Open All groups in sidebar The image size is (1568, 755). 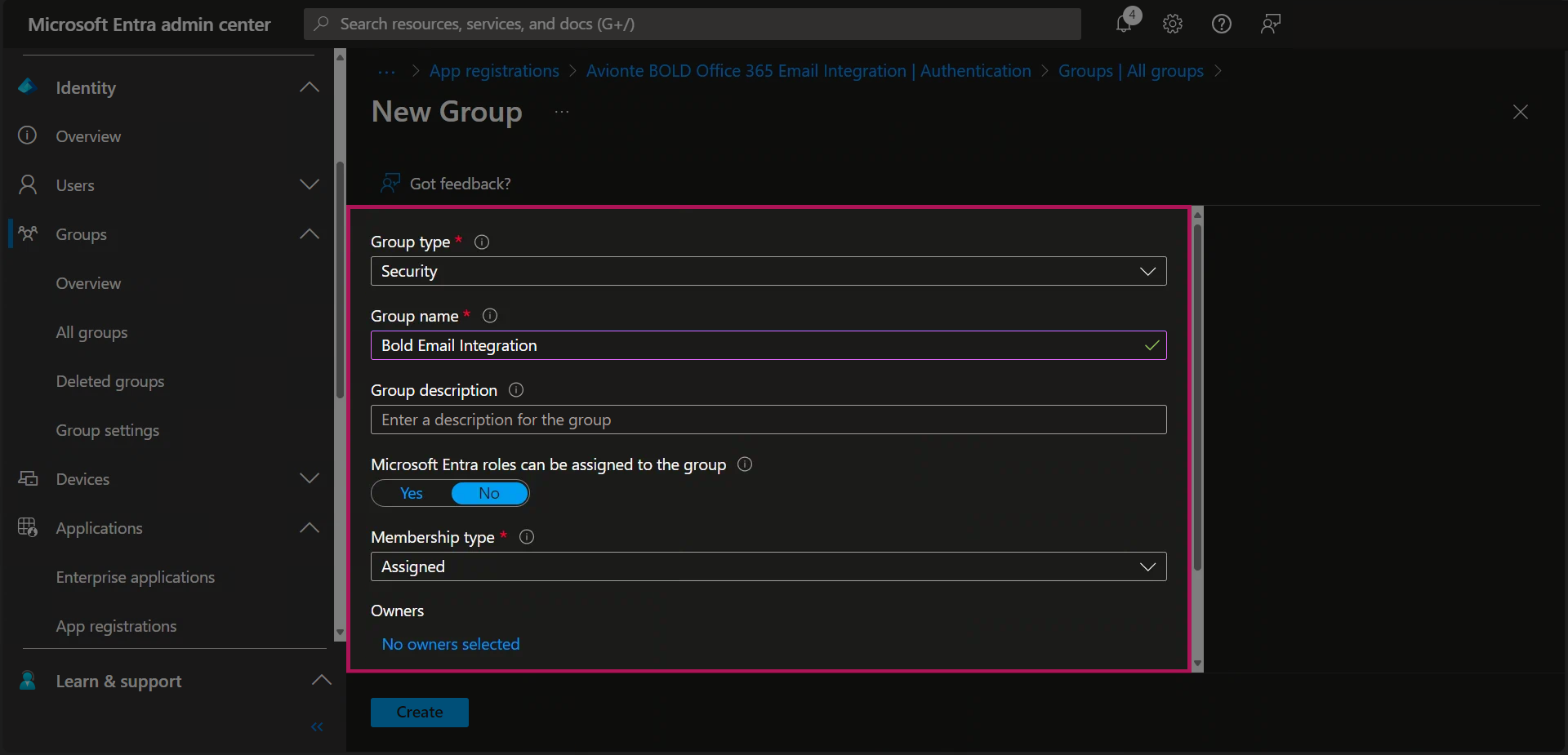point(91,332)
